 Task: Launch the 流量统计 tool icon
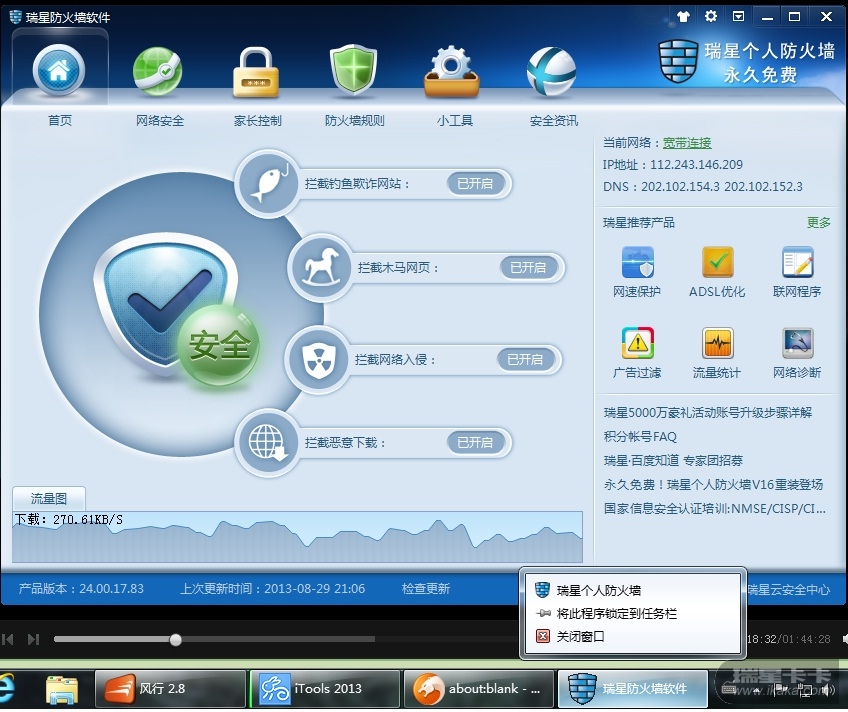coord(717,343)
